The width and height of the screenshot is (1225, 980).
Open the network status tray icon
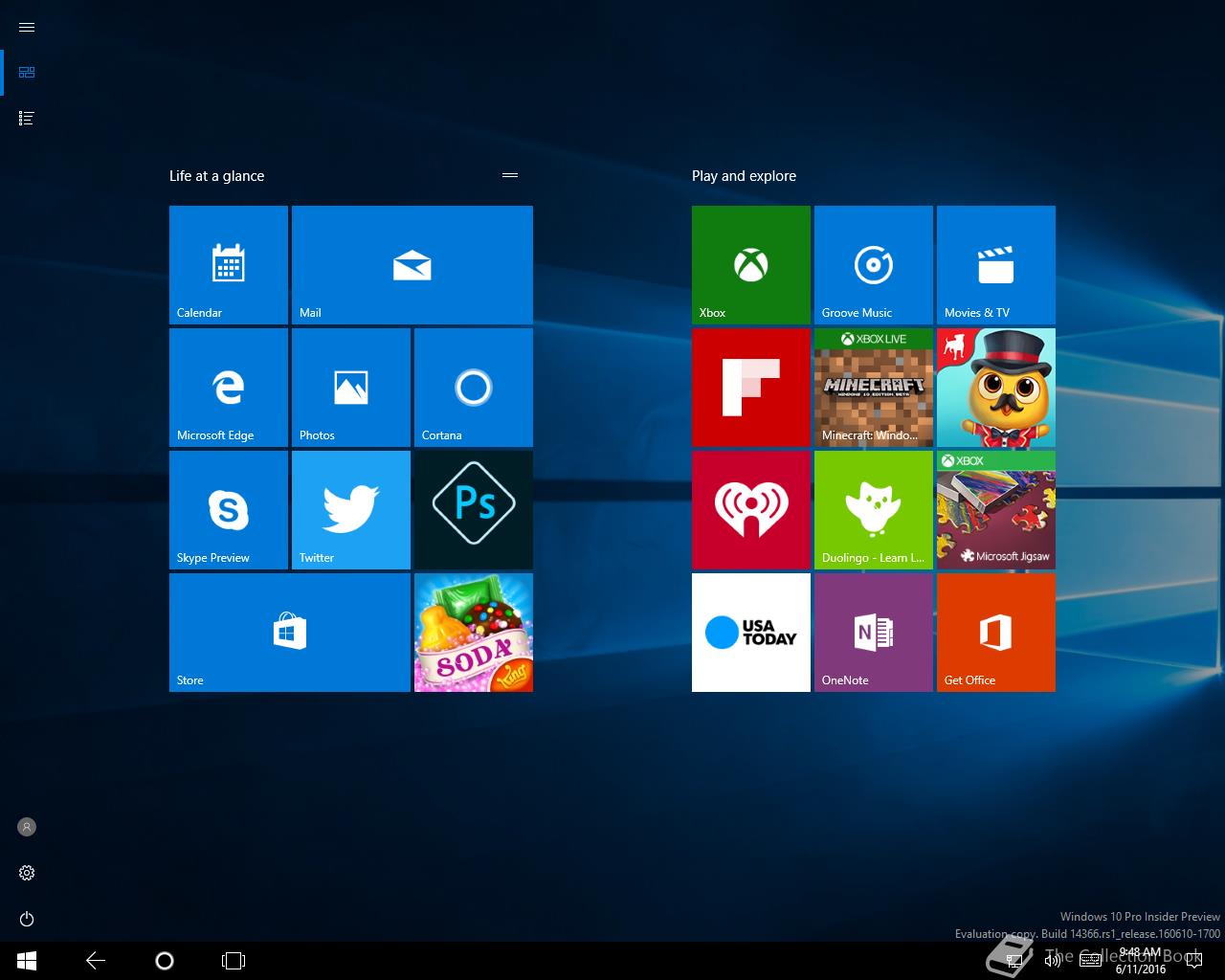1015,961
